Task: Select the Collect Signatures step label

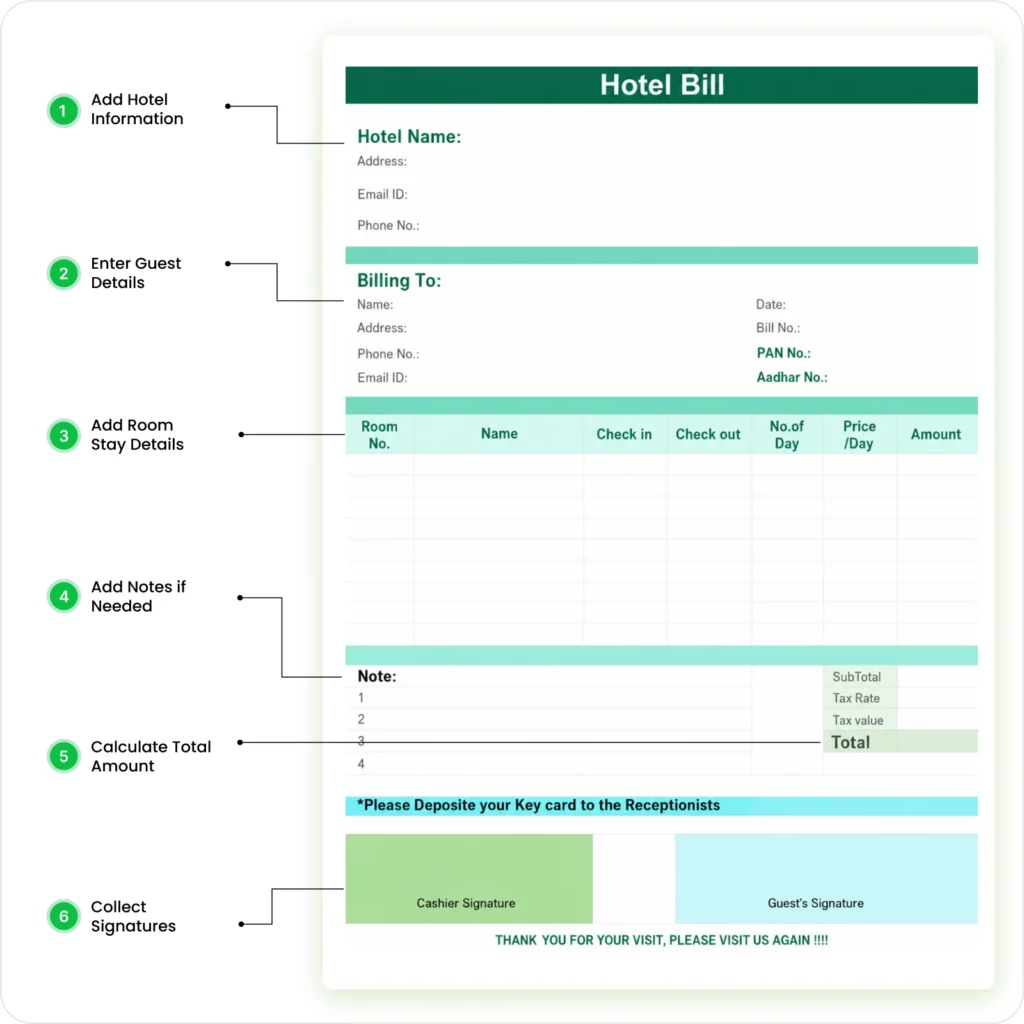Action: (x=133, y=916)
